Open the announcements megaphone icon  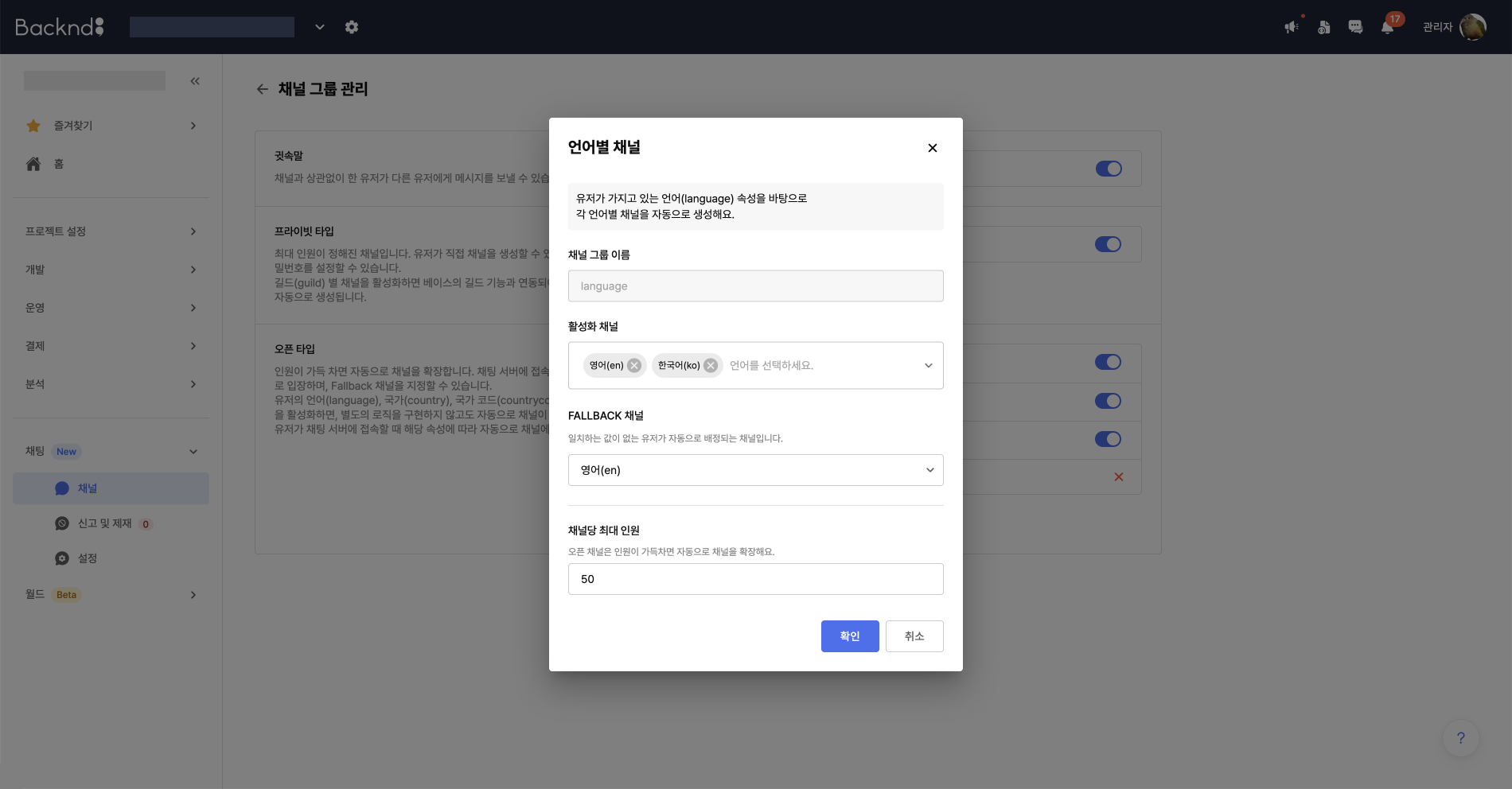click(1292, 27)
